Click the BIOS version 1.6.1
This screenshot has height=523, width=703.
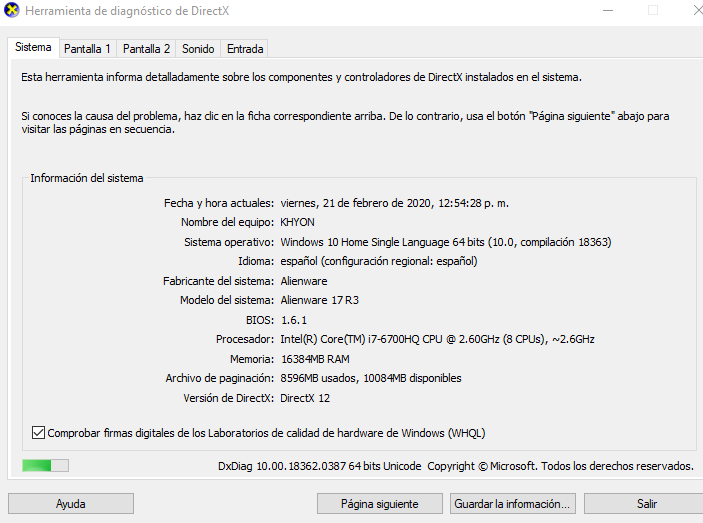coord(294,320)
